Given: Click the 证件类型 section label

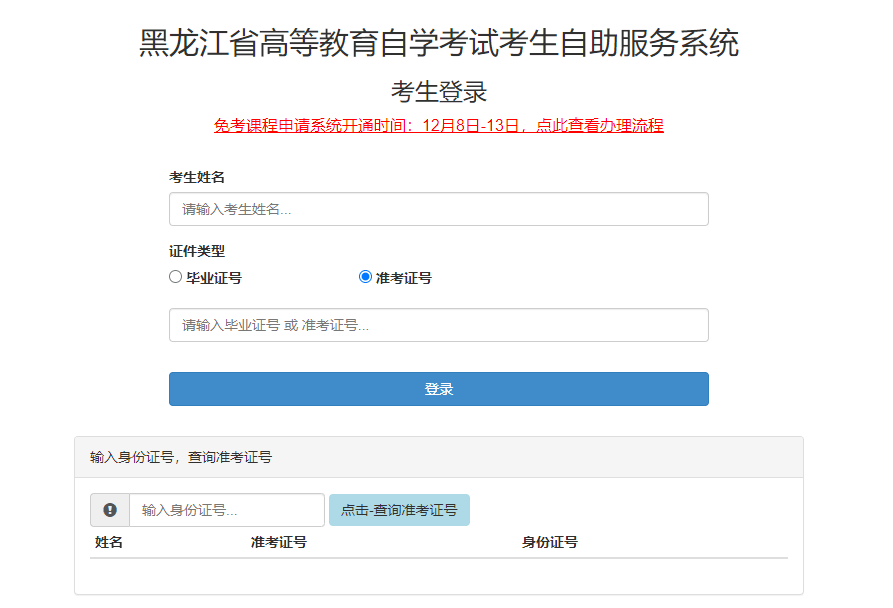Looking at the screenshot, I should point(196,251).
